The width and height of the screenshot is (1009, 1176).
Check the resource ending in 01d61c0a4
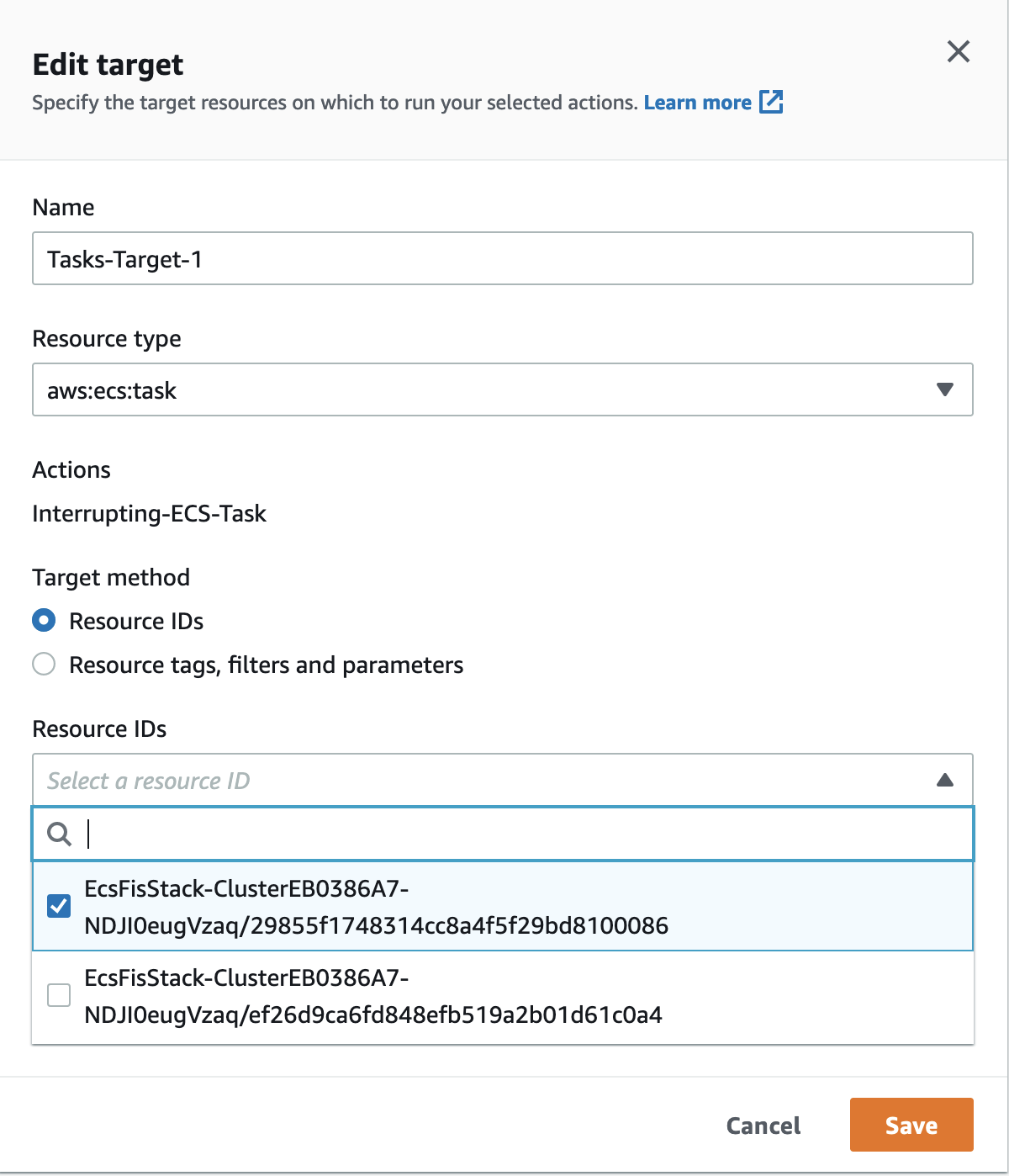click(x=59, y=995)
